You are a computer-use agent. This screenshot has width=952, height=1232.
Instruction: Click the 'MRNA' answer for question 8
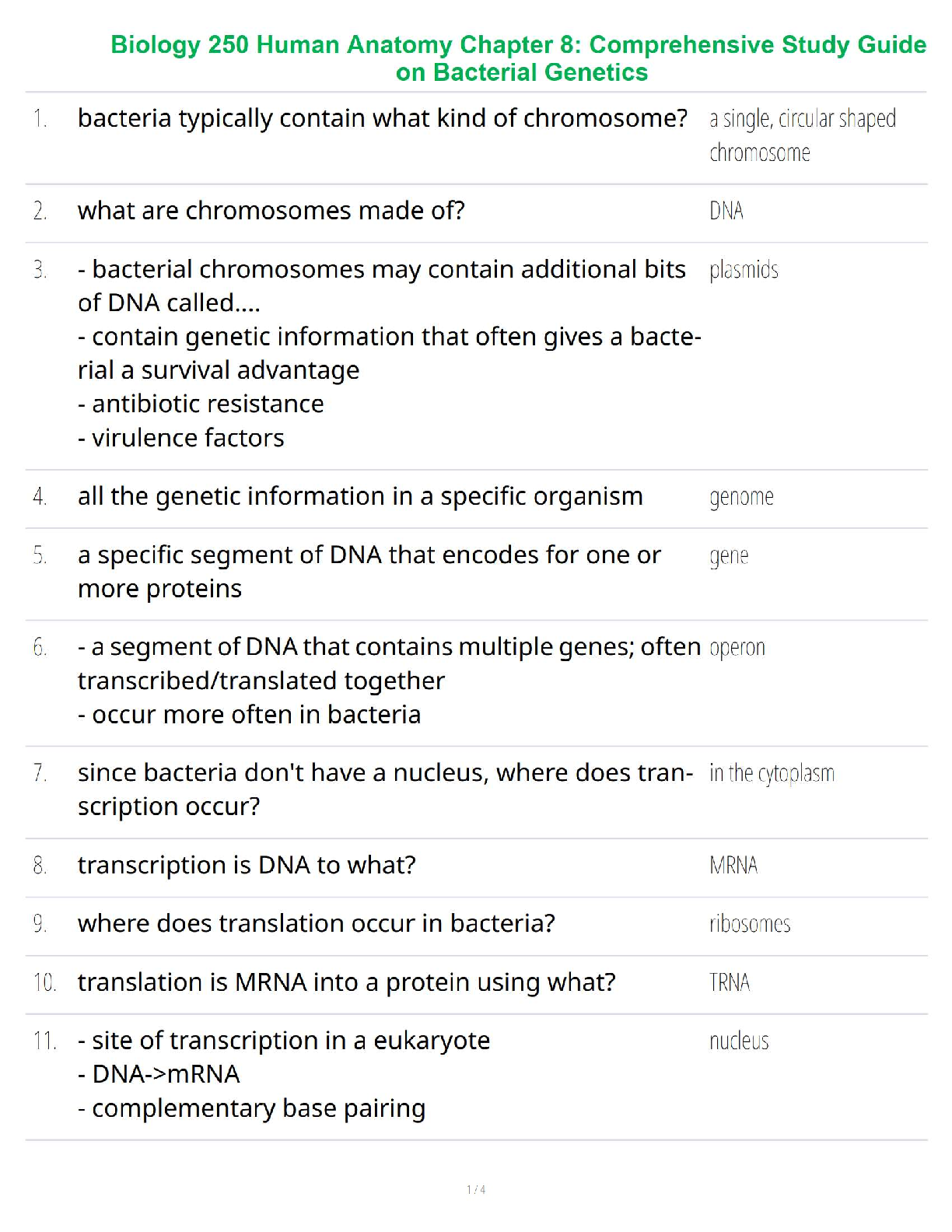733,865
